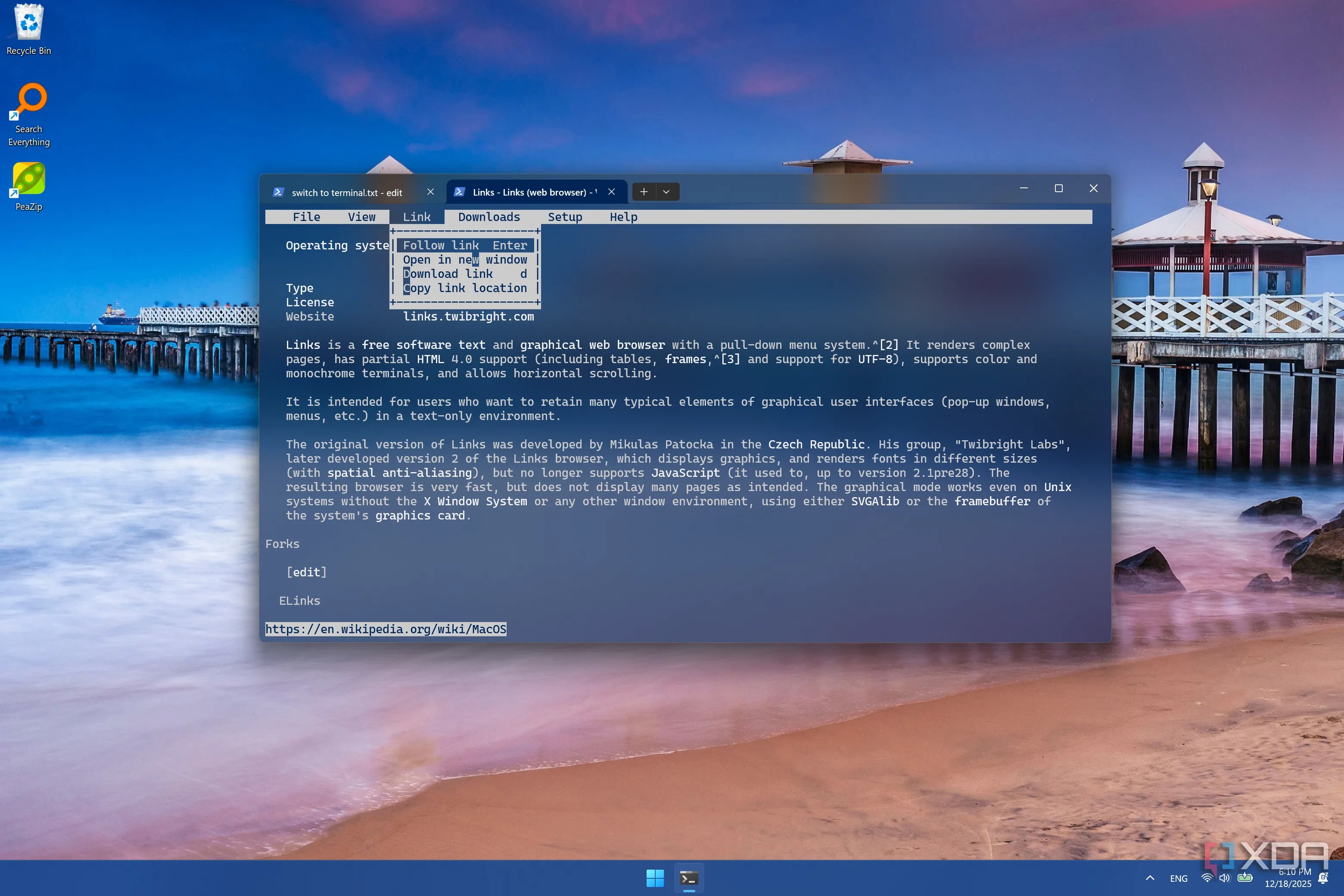The height and width of the screenshot is (896, 1344).
Task: Choose 'Copy link location' entry
Action: 465,289
